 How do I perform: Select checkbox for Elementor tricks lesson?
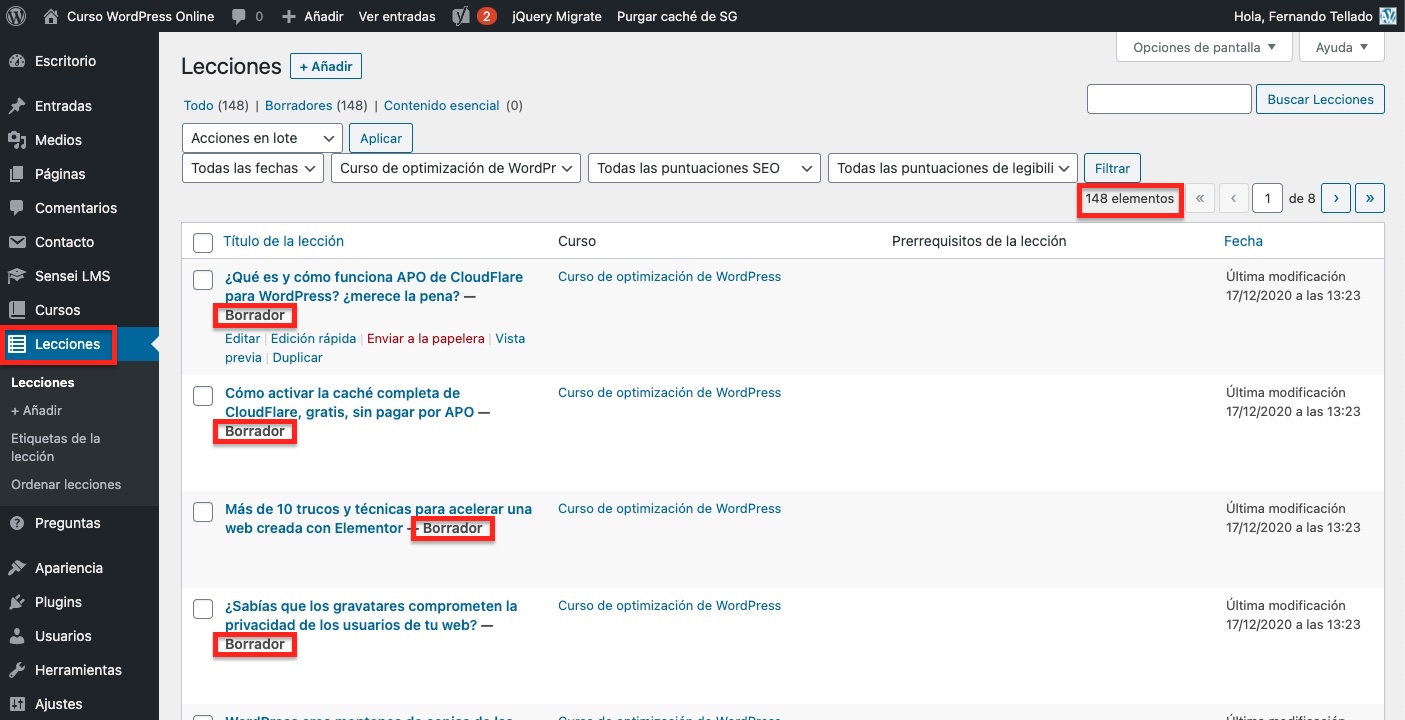click(x=203, y=512)
